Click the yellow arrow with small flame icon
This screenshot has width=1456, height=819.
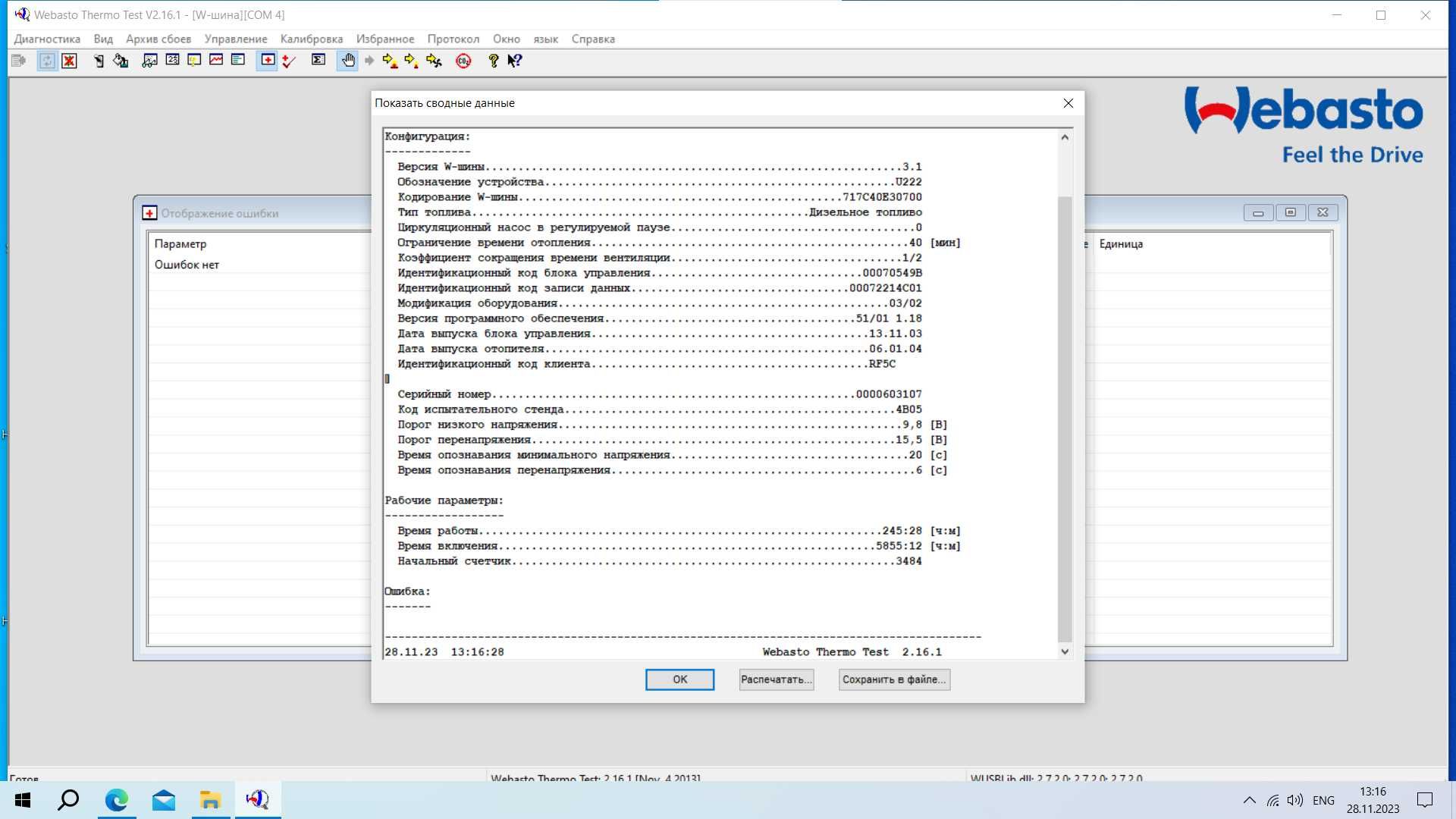[x=412, y=61]
